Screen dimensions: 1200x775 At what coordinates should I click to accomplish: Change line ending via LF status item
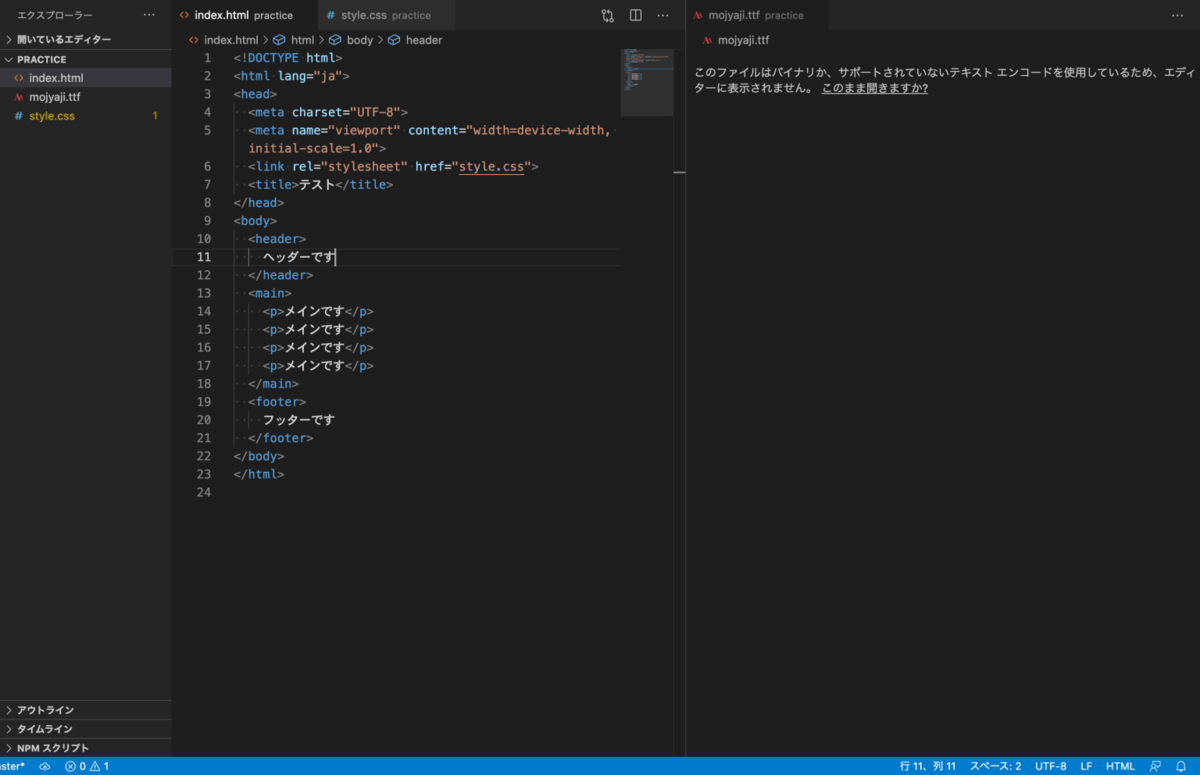click(1086, 766)
